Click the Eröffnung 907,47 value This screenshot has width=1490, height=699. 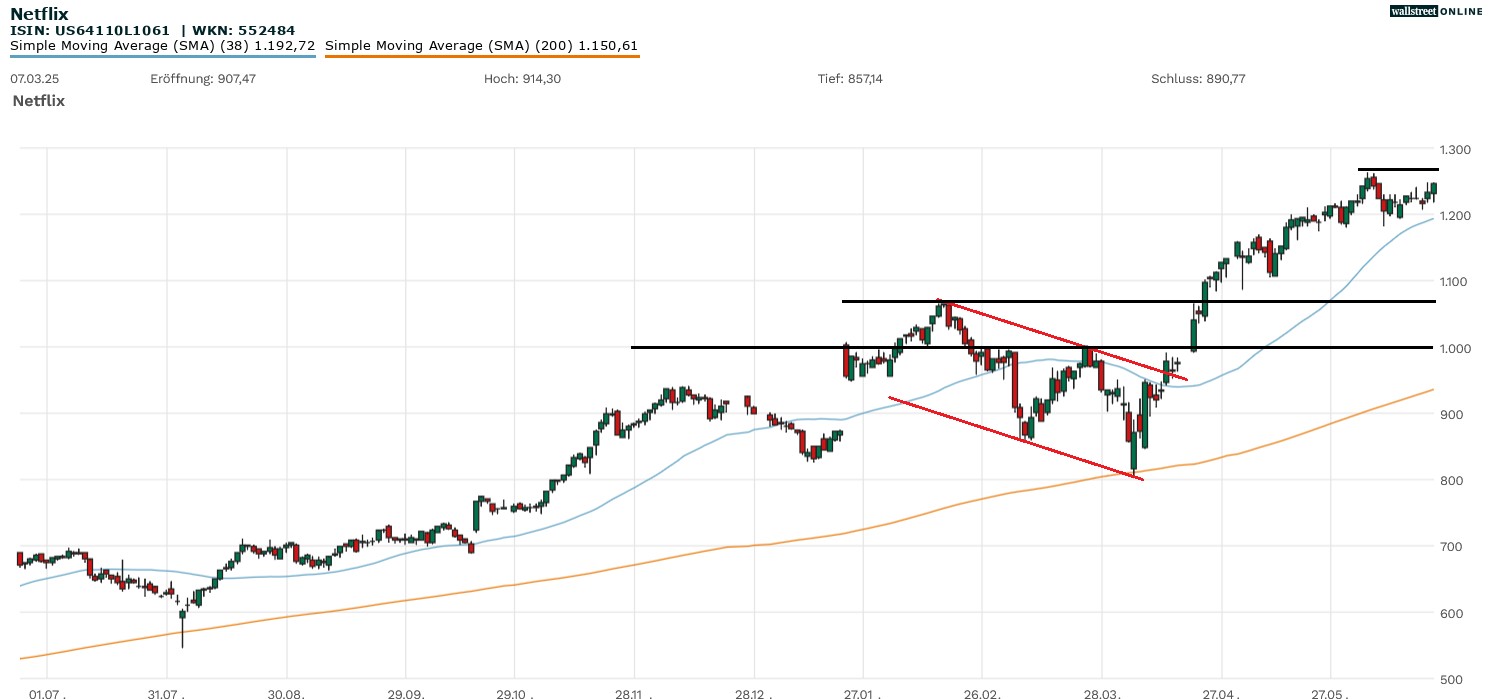click(196, 78)
